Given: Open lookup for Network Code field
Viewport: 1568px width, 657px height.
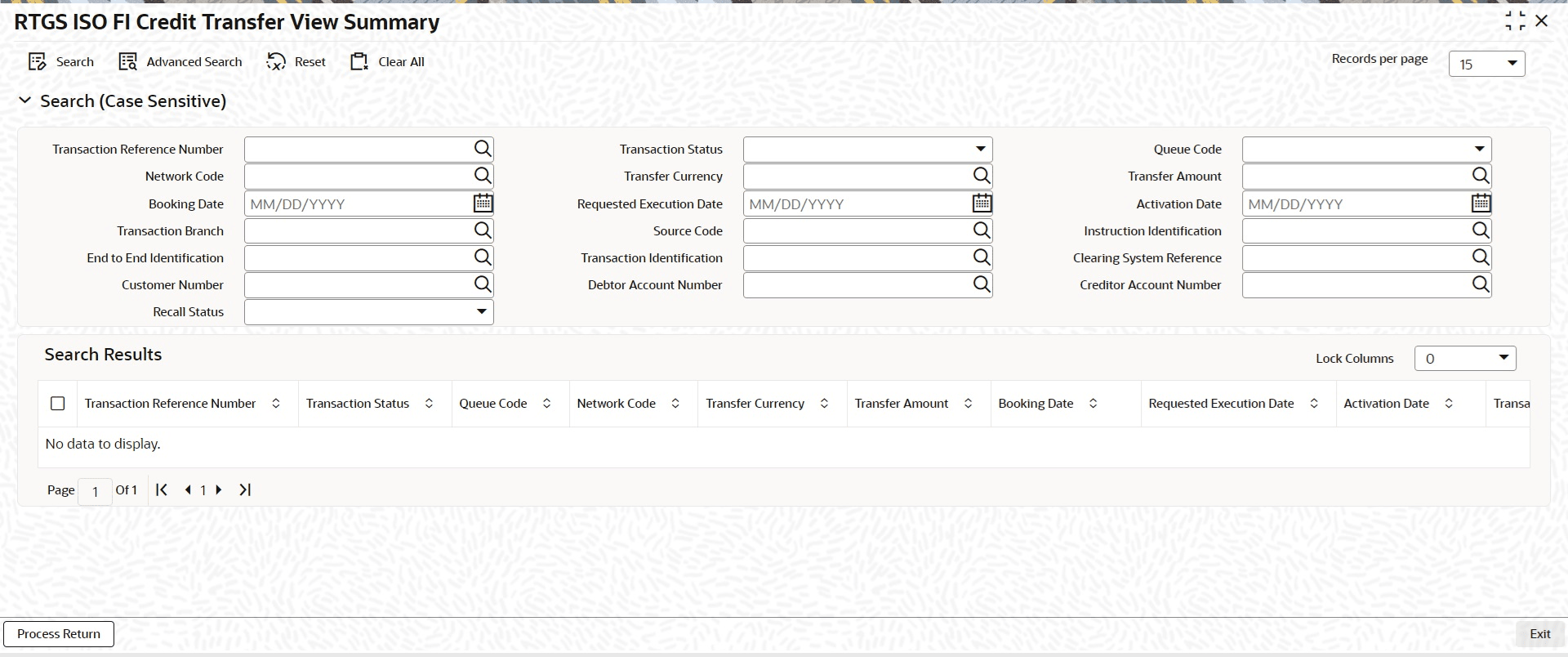Looking at the screenshot, I should (x=483, y=176).
